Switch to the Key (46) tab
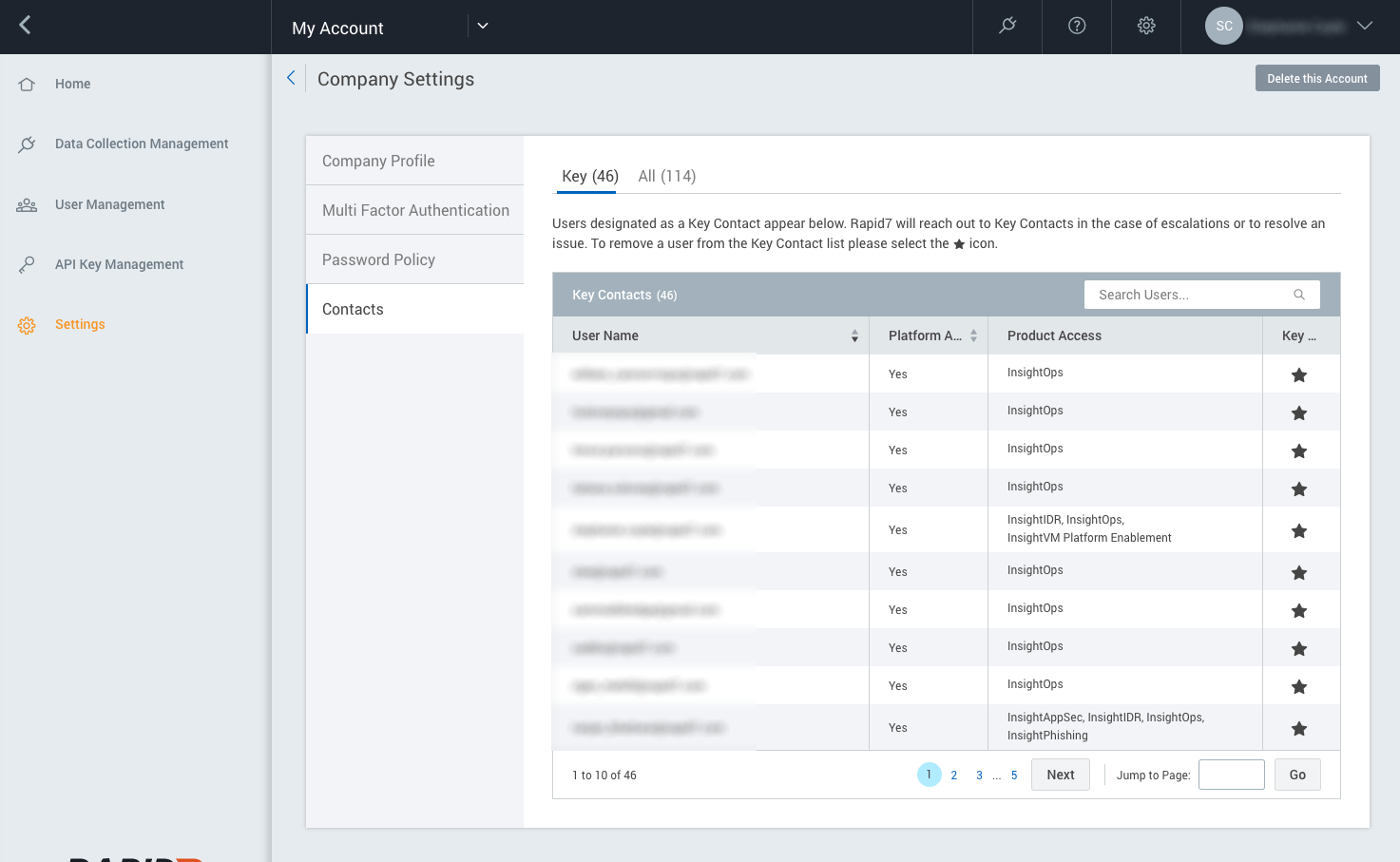Image resolution: width=1400 pixels, height=862 pixels. click(x=589, y=176)
